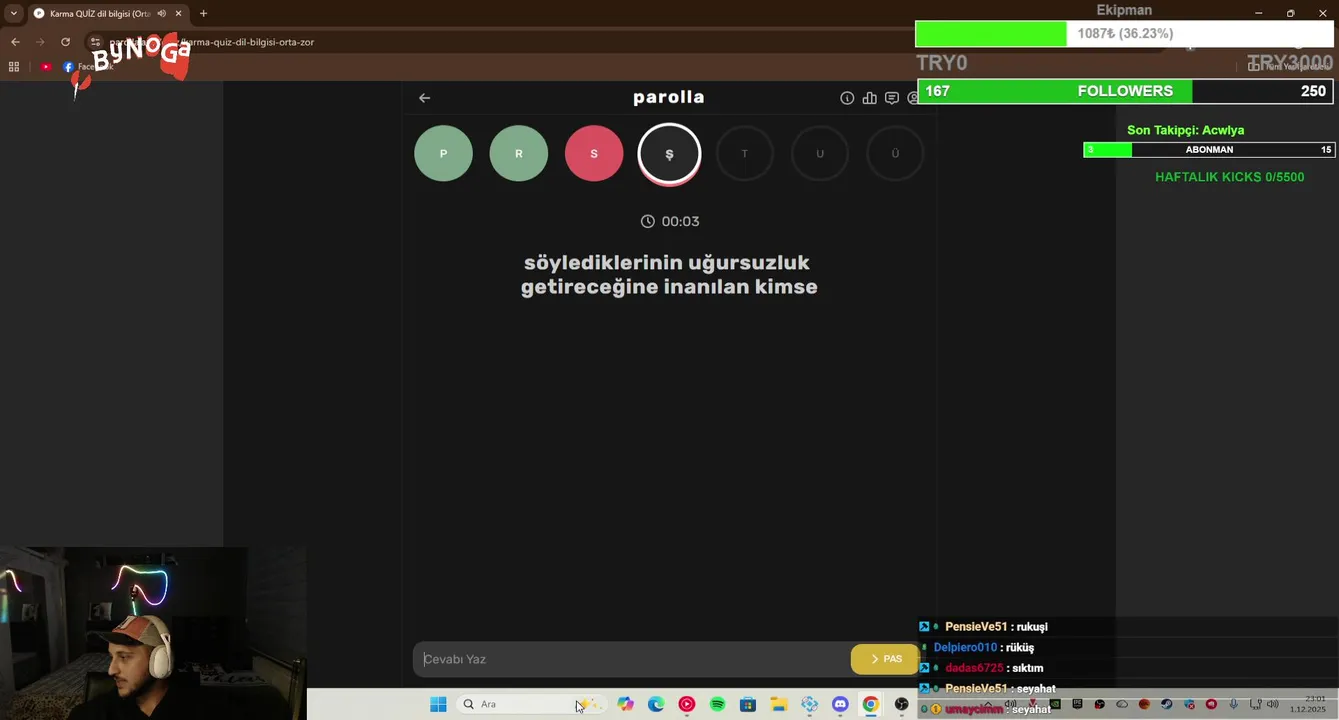Screen dimensions: 1339x720
Task: Minimize the Chrome window
Action: pyautogui.click(x=1258, y=13)
